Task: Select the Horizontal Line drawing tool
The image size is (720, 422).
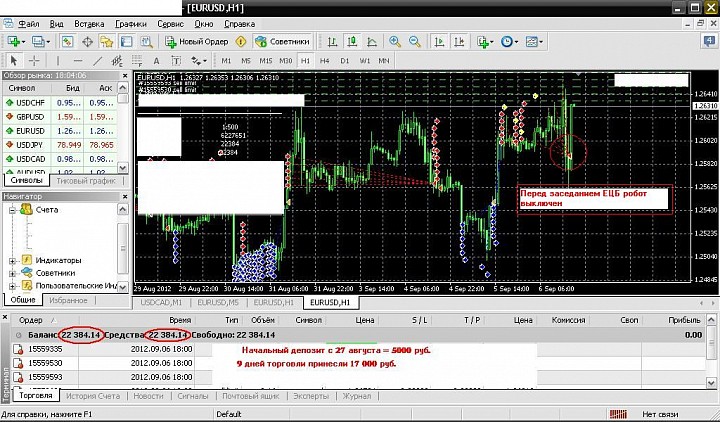Action: (78, 61)
